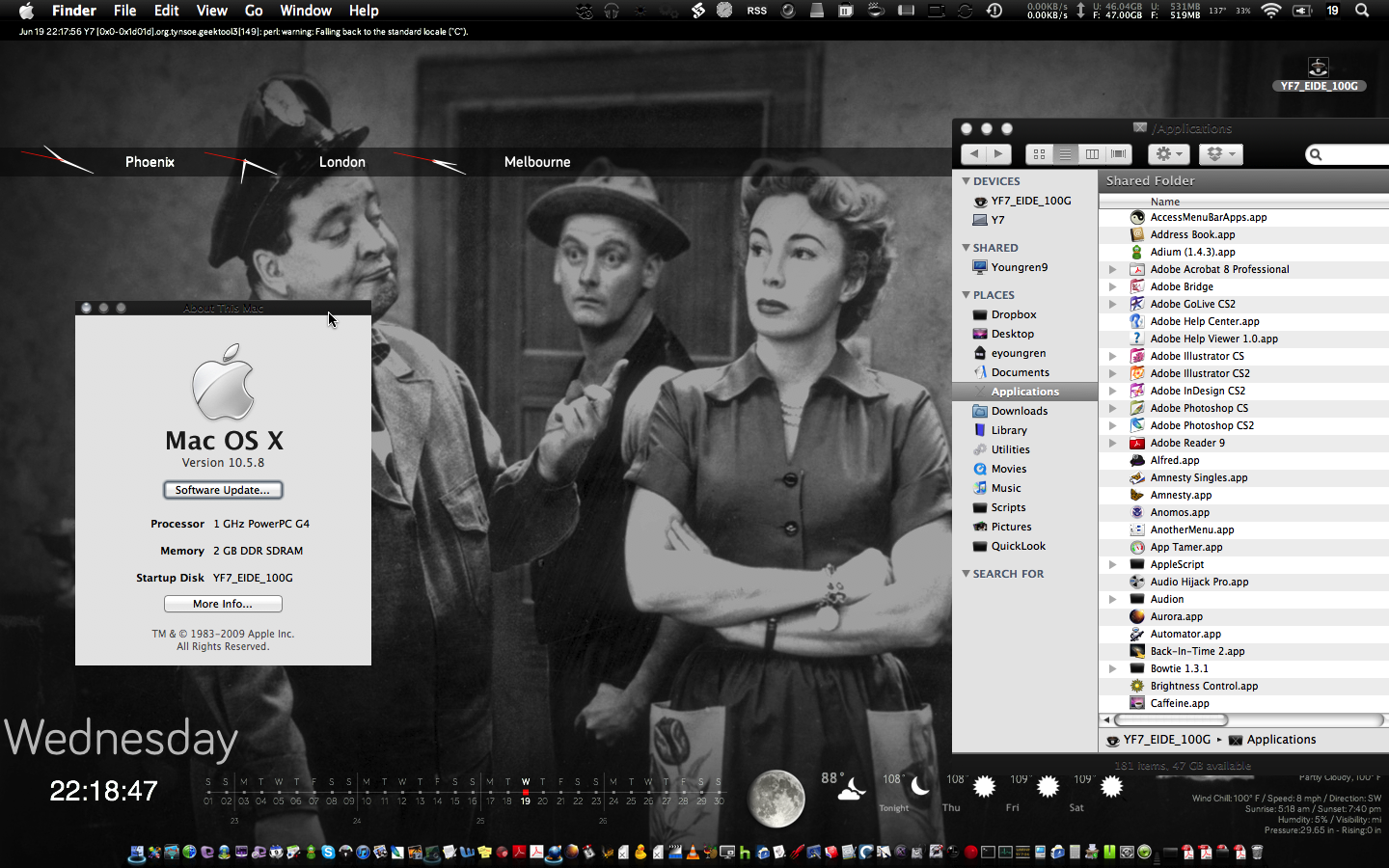Open the Dropbox toolbar dropdown
Screen dimensions: 1389x868
[x=1220, y=153]
